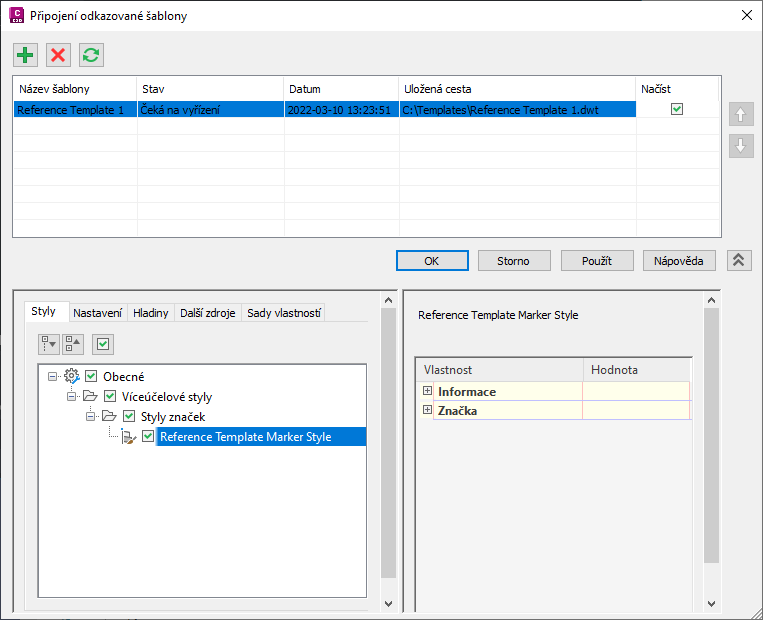Click the Storno button
The height and width of the screenshot is (620, 763).
click(x=514, y=261)
